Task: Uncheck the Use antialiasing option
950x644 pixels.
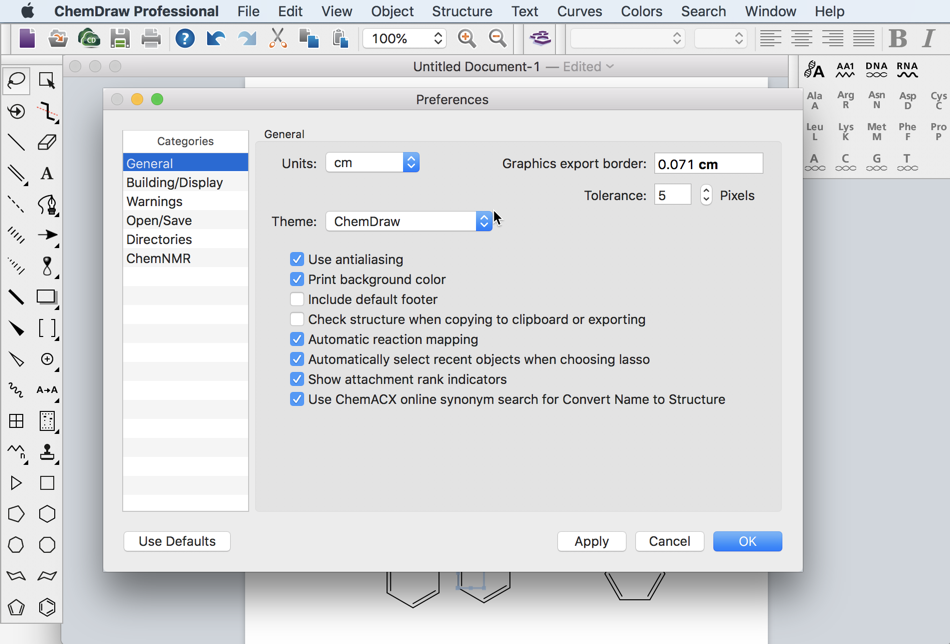Action: tap(297, 259)
